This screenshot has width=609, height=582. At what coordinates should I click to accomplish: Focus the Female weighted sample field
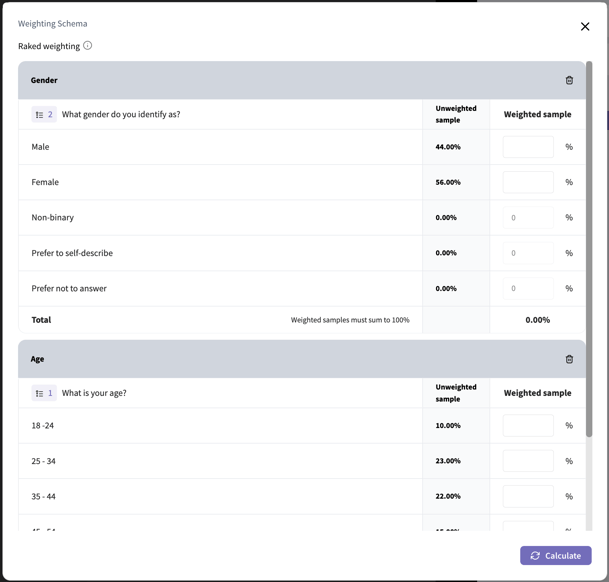tap(528, 182)
